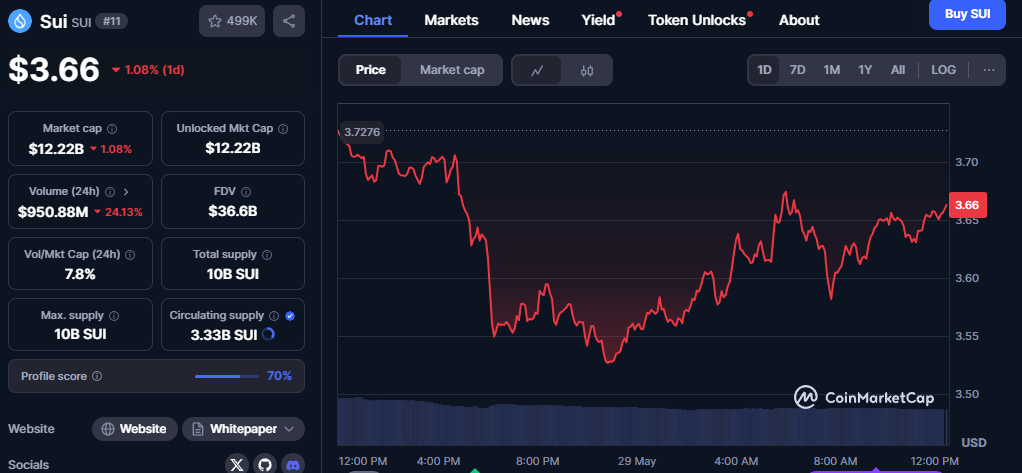
Task: Toggle LOG scale on chart
Action: [943, 70]
